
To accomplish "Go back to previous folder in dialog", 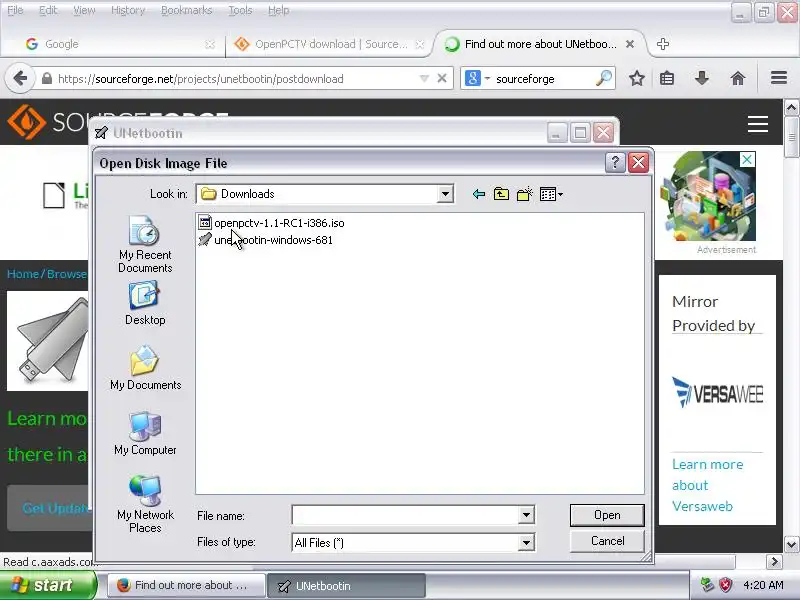I will click(x=479, y=194).
